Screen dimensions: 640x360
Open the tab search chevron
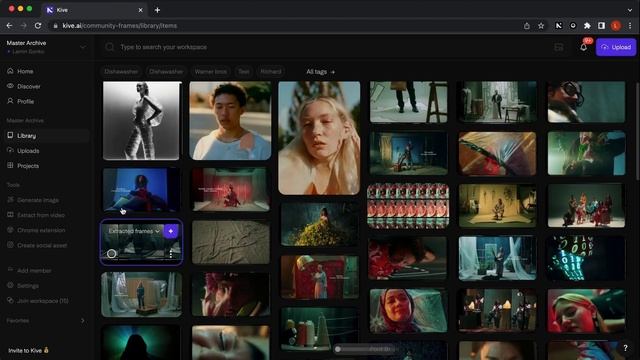click(630, 10)
